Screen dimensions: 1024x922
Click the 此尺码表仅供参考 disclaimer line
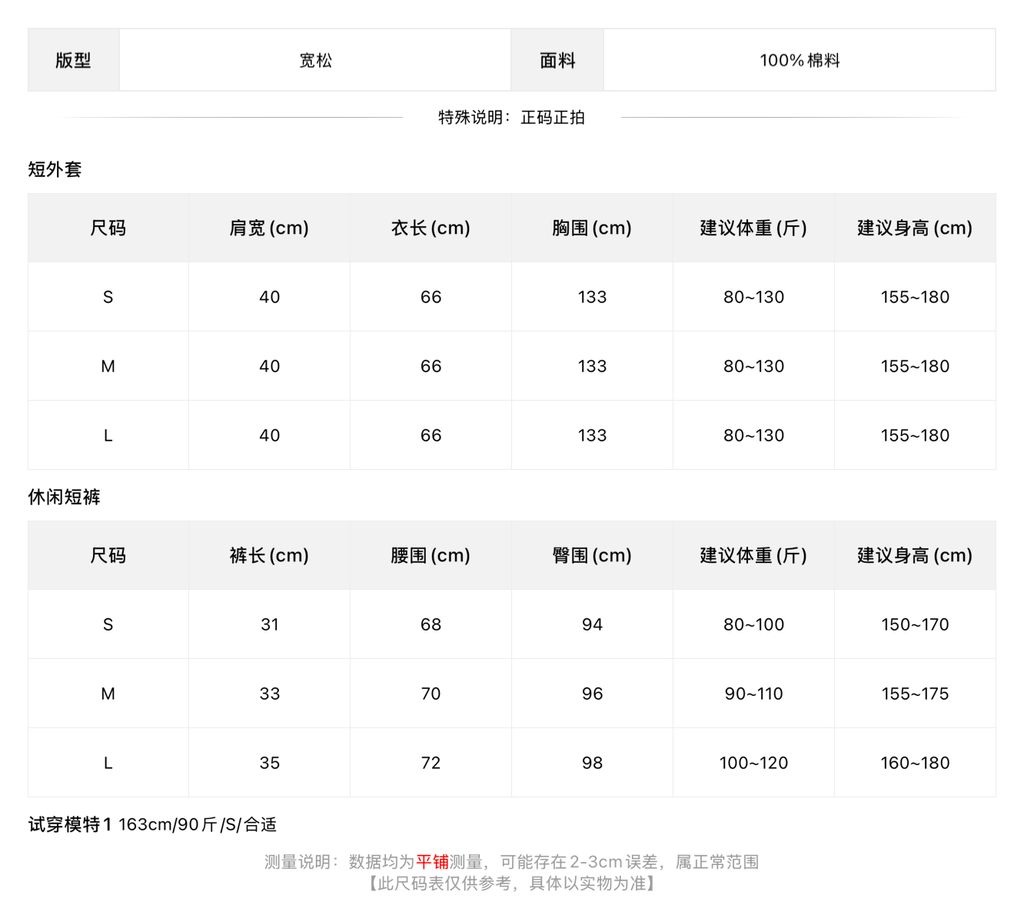(x=511, y=883)
